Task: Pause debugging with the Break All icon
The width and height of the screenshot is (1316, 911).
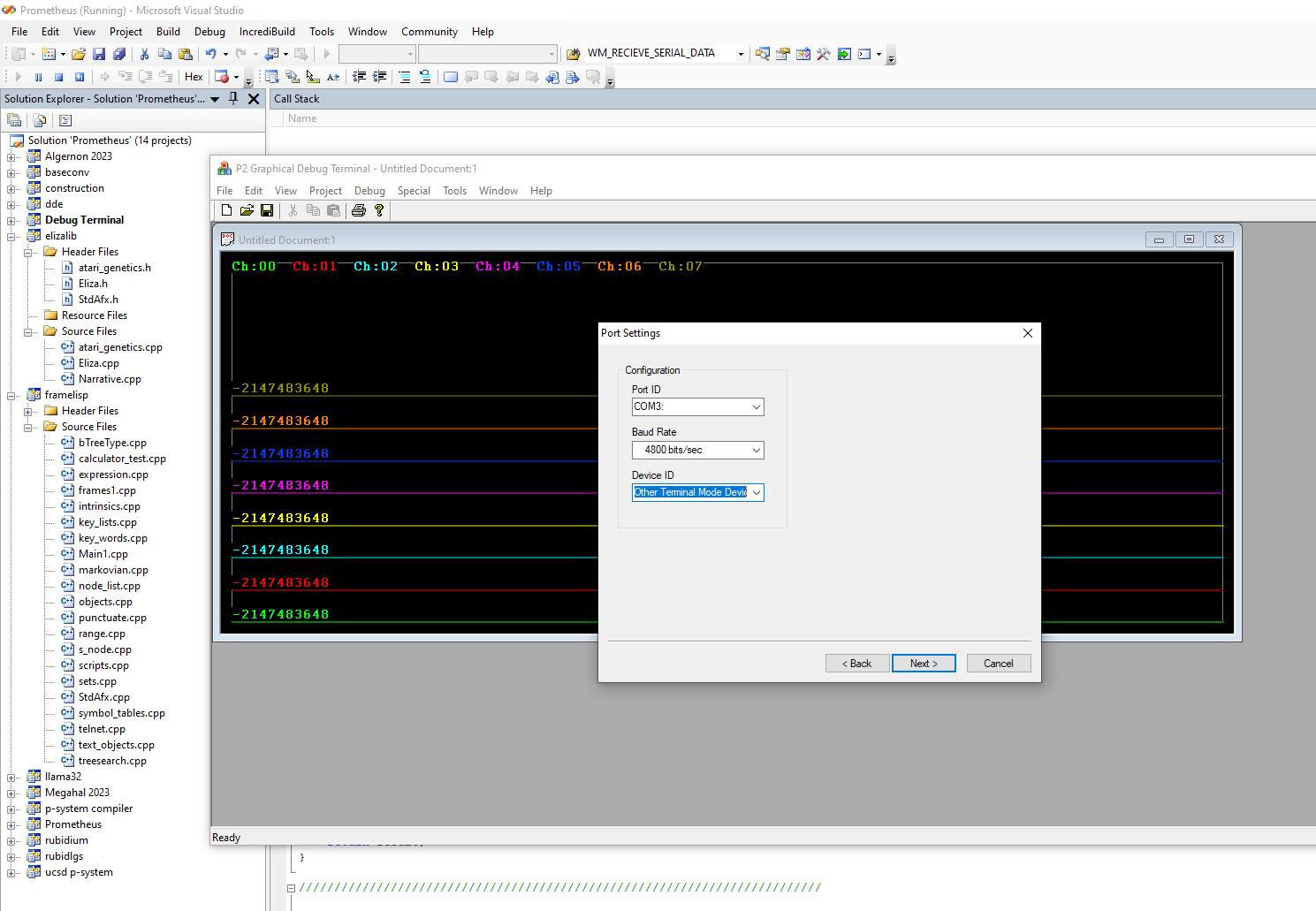Action: pyautogui.click(x=38, y=77)
